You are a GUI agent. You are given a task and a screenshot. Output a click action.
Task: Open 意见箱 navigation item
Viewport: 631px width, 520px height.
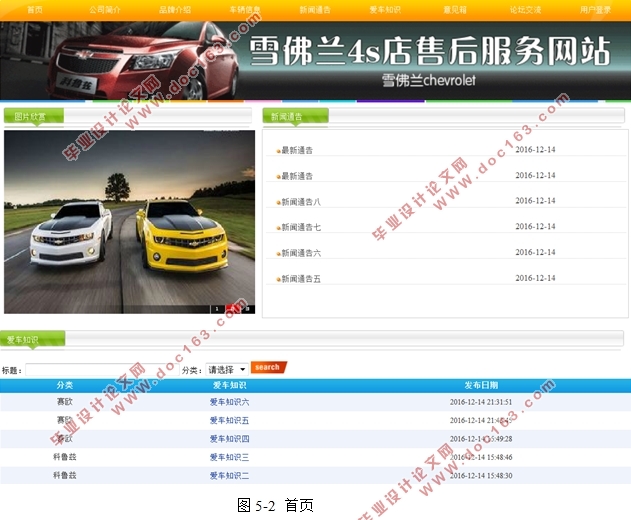455,10
